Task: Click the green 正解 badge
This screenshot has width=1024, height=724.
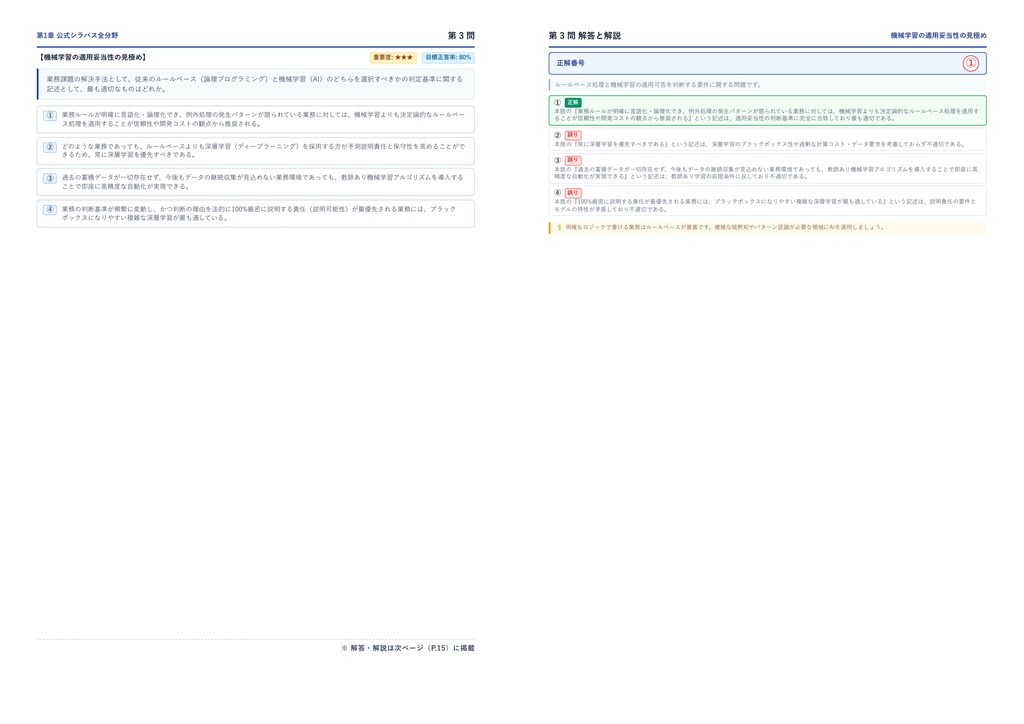Action: [573, 102]
